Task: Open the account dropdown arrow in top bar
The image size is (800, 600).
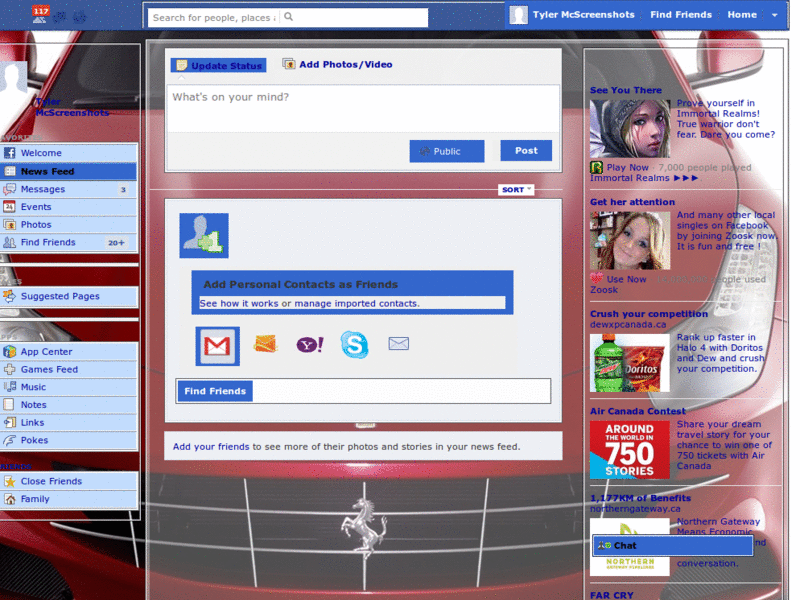Action: click(774, 15)
